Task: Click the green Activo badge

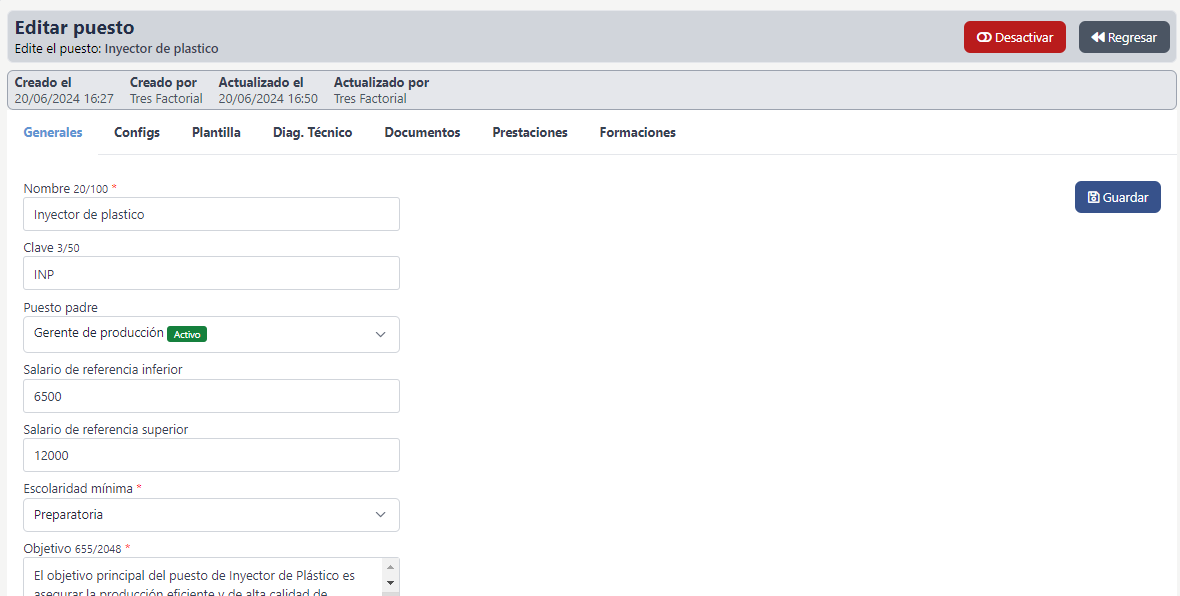Action: click(x=187, y=334)
